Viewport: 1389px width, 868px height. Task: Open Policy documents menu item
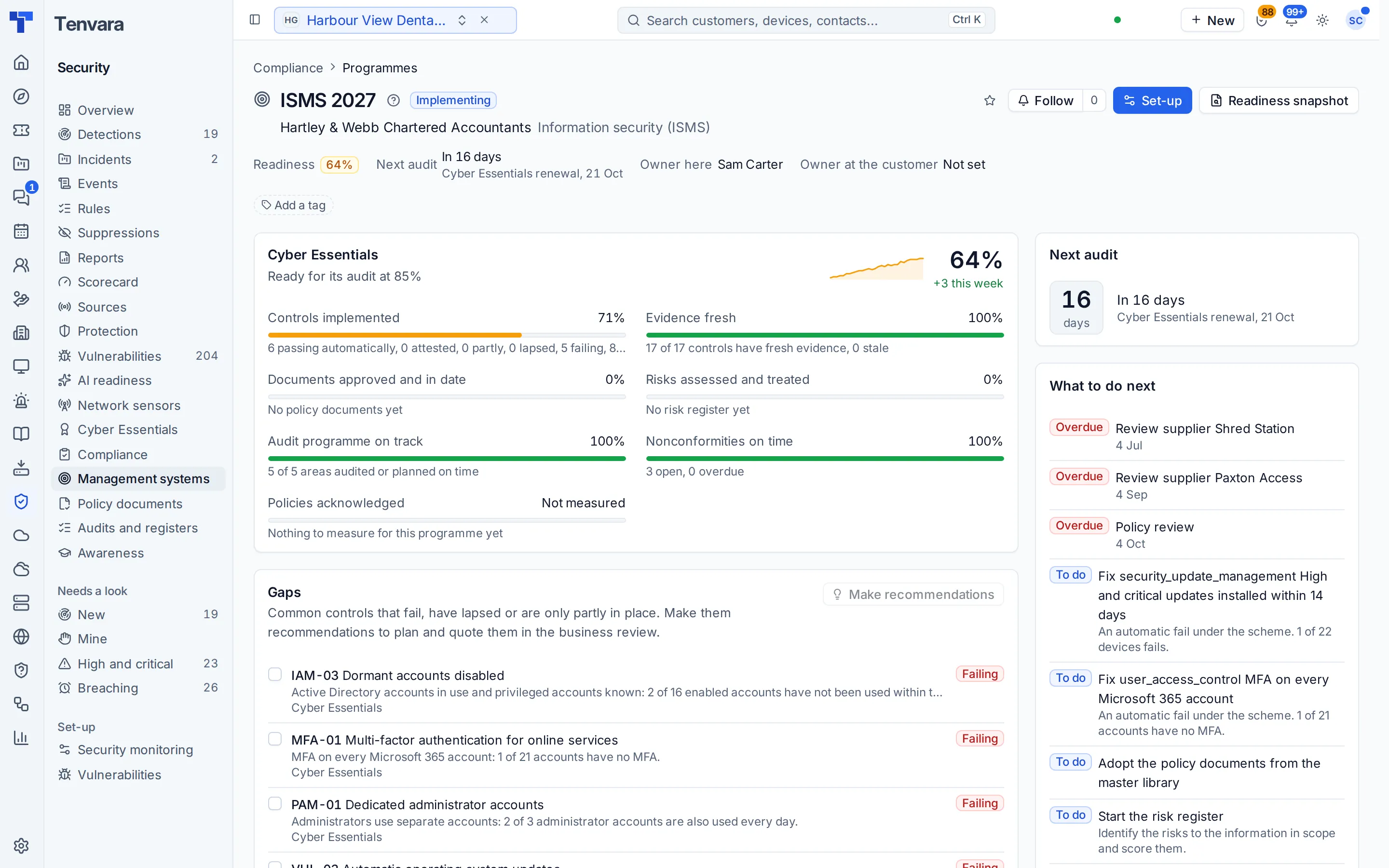[138, 503]
